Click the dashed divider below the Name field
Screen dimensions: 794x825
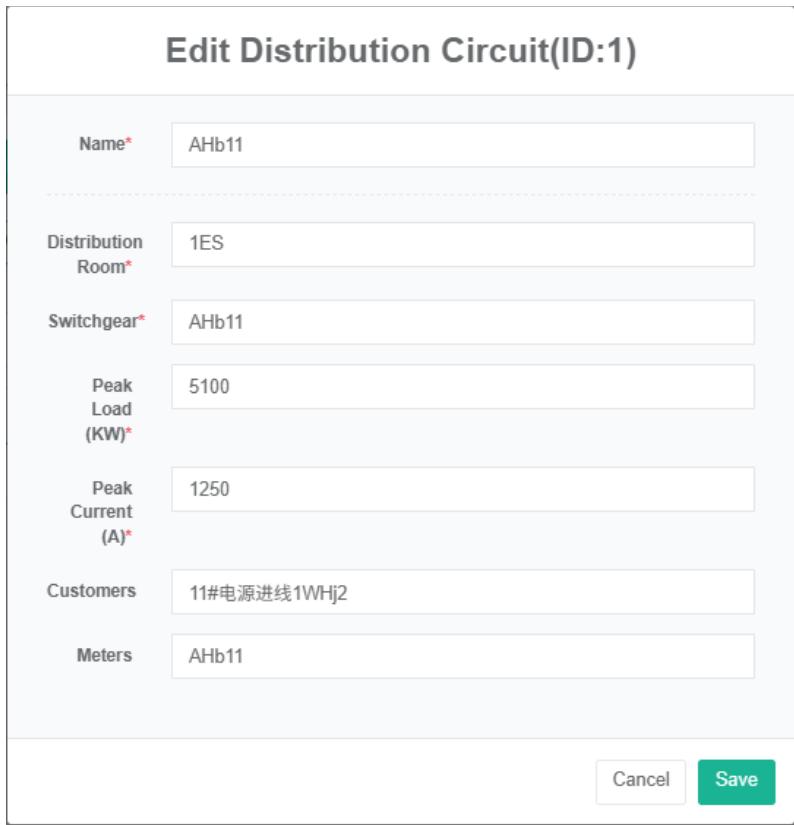coord(400,195)
